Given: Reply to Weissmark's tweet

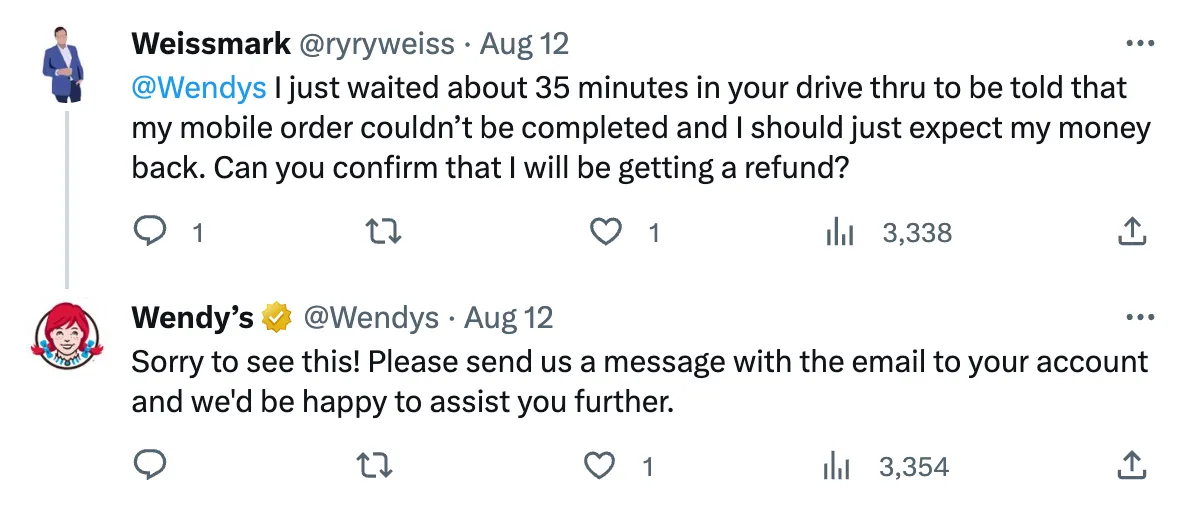Looking at the screenshot, I should coord(149,233).
